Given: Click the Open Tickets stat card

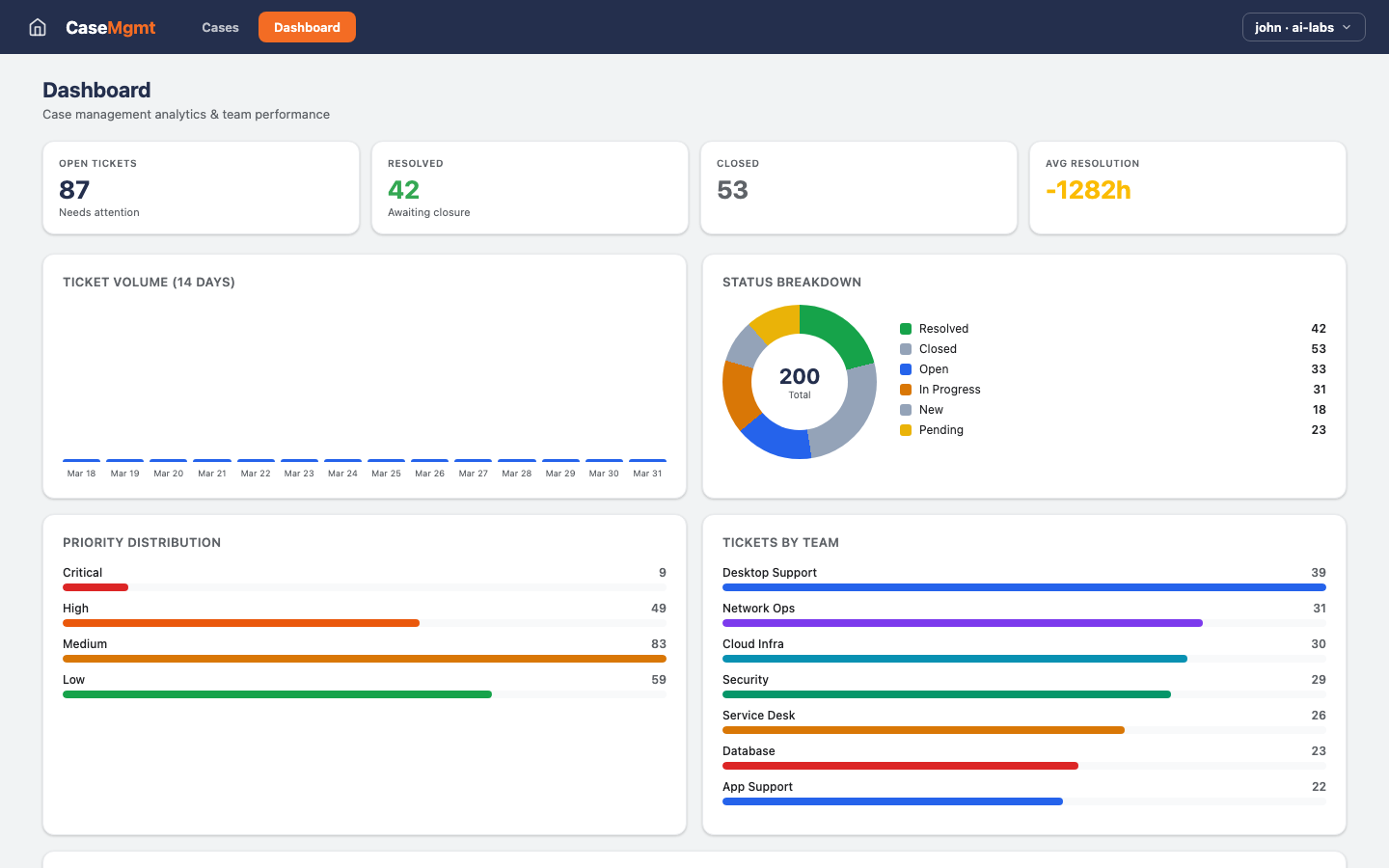Looking at the screenshot, I should (201, 187).
